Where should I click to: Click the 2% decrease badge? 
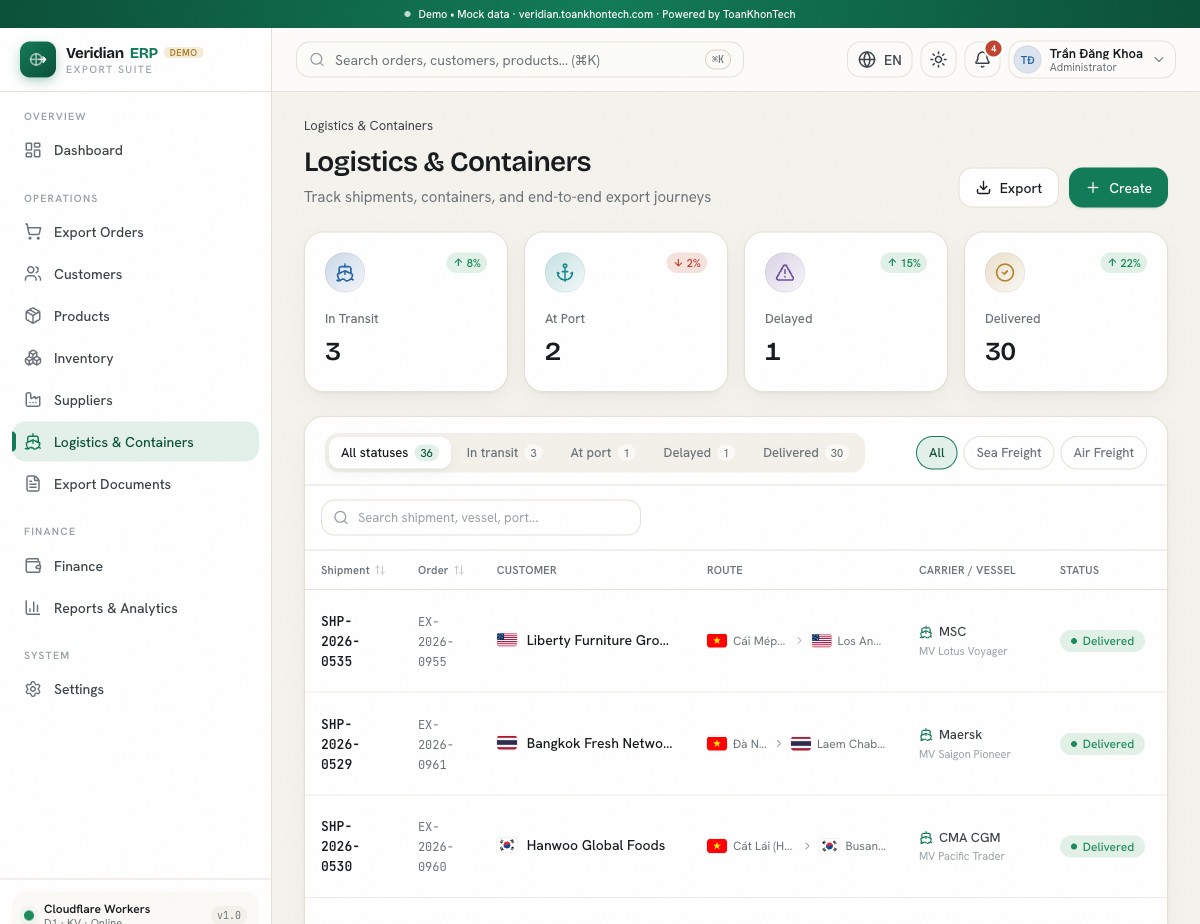(x=687, y=263)
